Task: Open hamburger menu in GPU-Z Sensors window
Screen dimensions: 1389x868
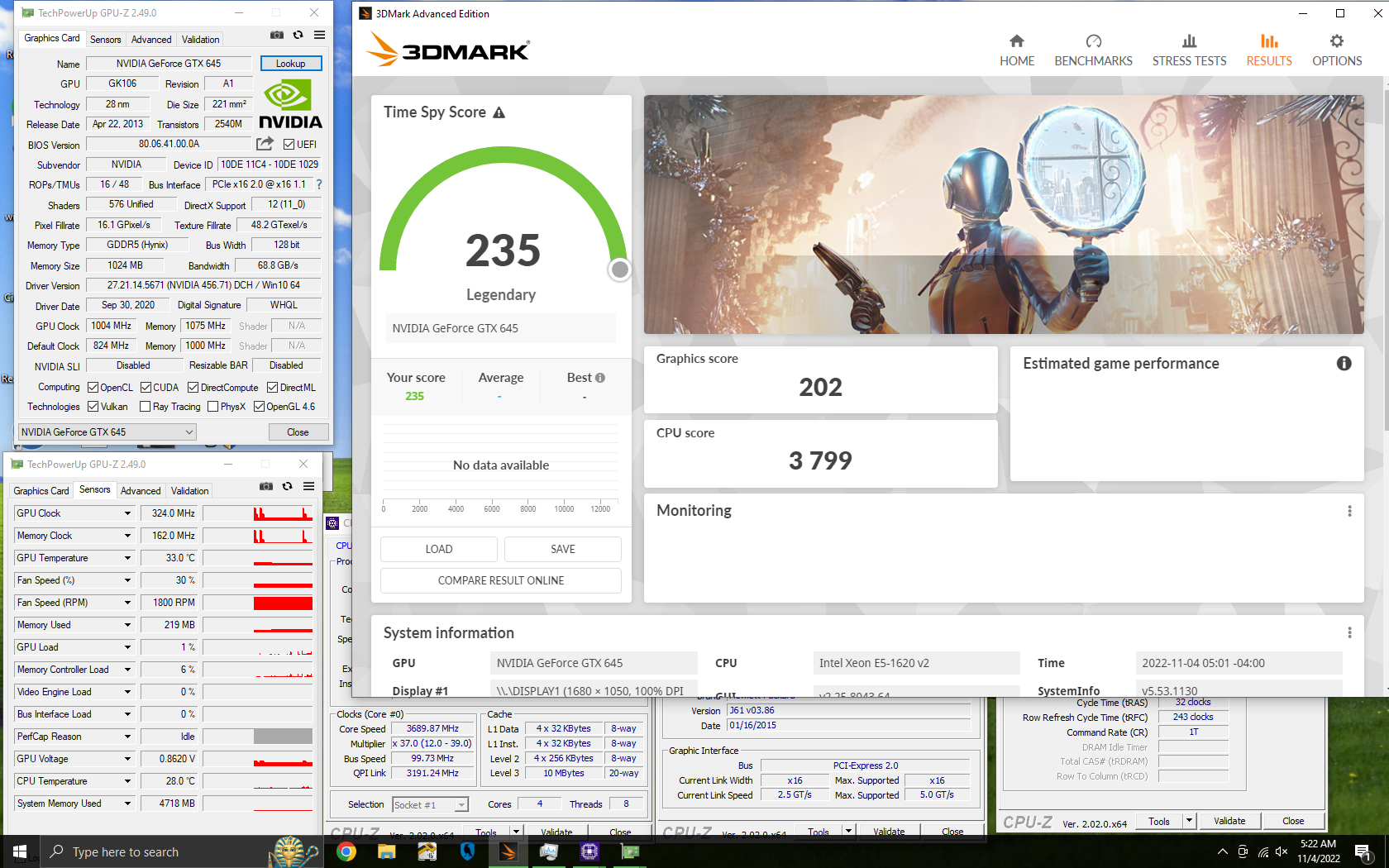Action: click(308, 486)
